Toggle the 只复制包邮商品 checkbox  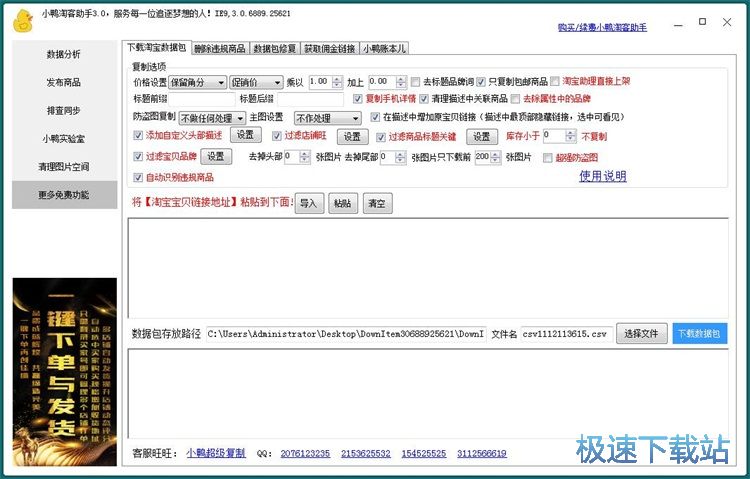pos(481,81)
